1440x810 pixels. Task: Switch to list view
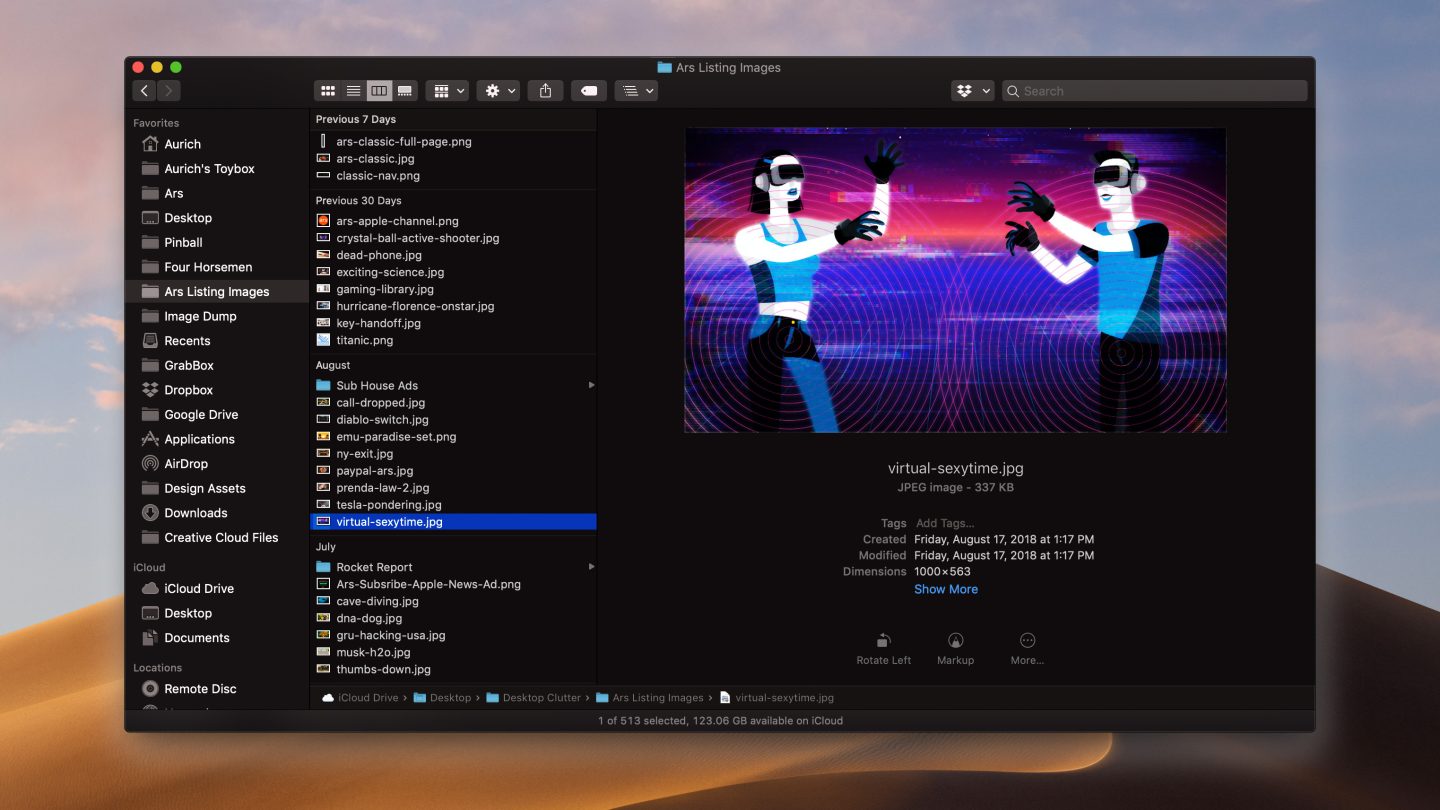pyautogui.click(x=353, y=90)
